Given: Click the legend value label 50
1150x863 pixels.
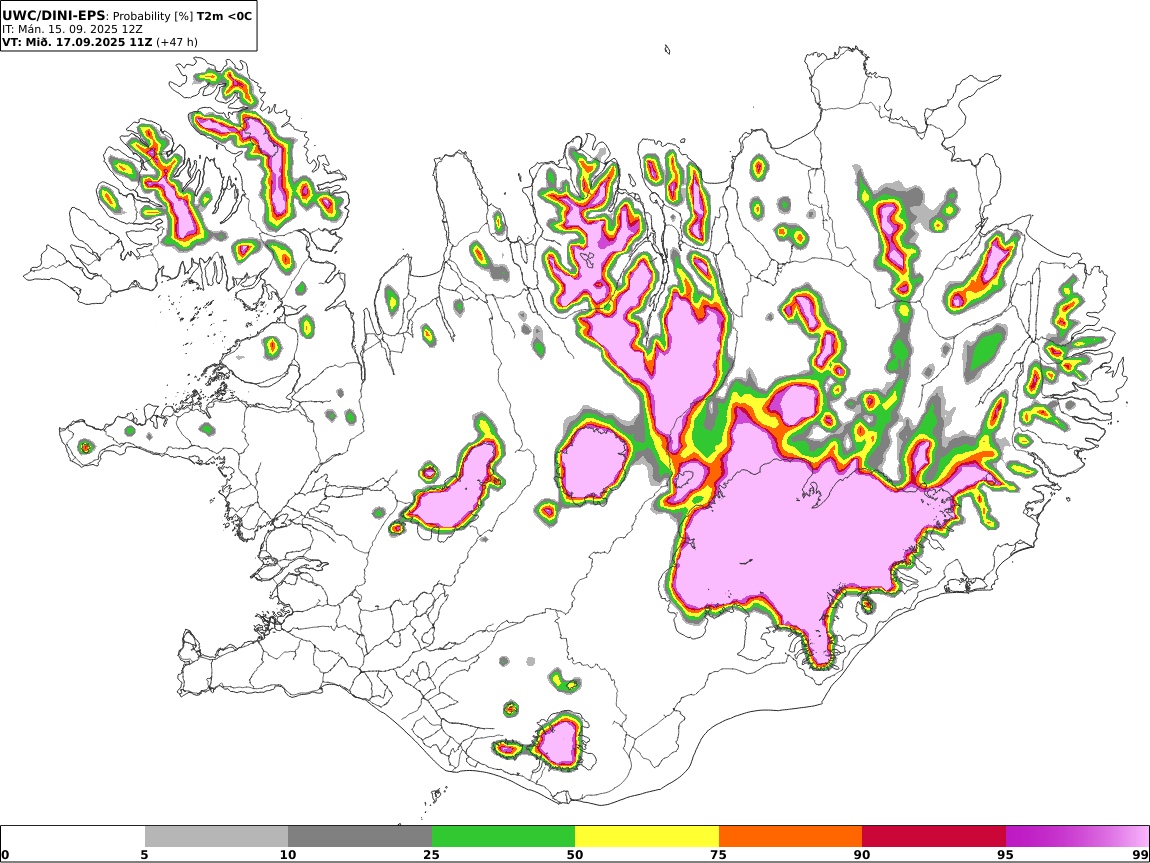Looking at the screenshot, I should [575, 855].
